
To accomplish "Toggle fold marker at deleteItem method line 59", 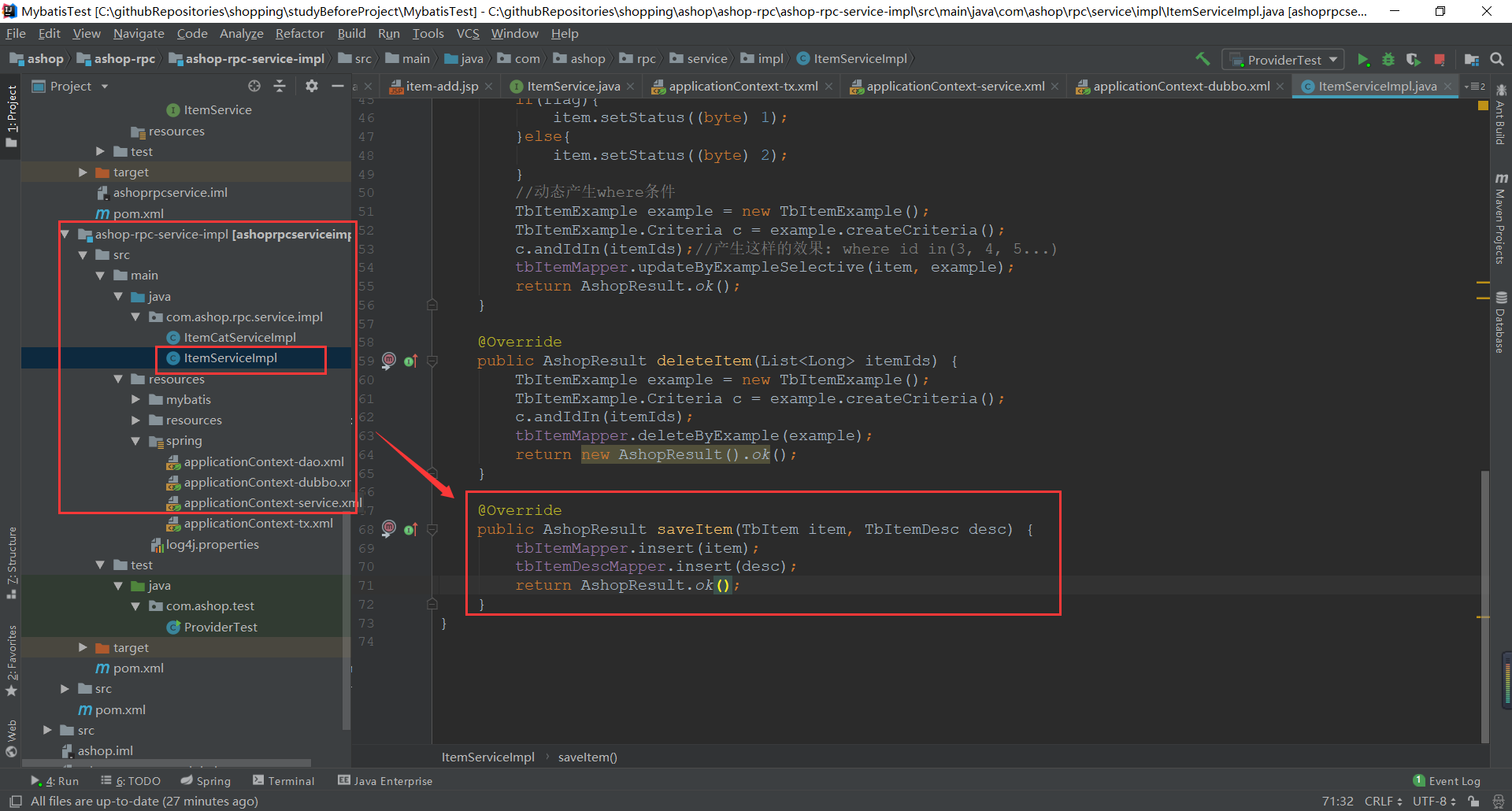I will [432, 361].
